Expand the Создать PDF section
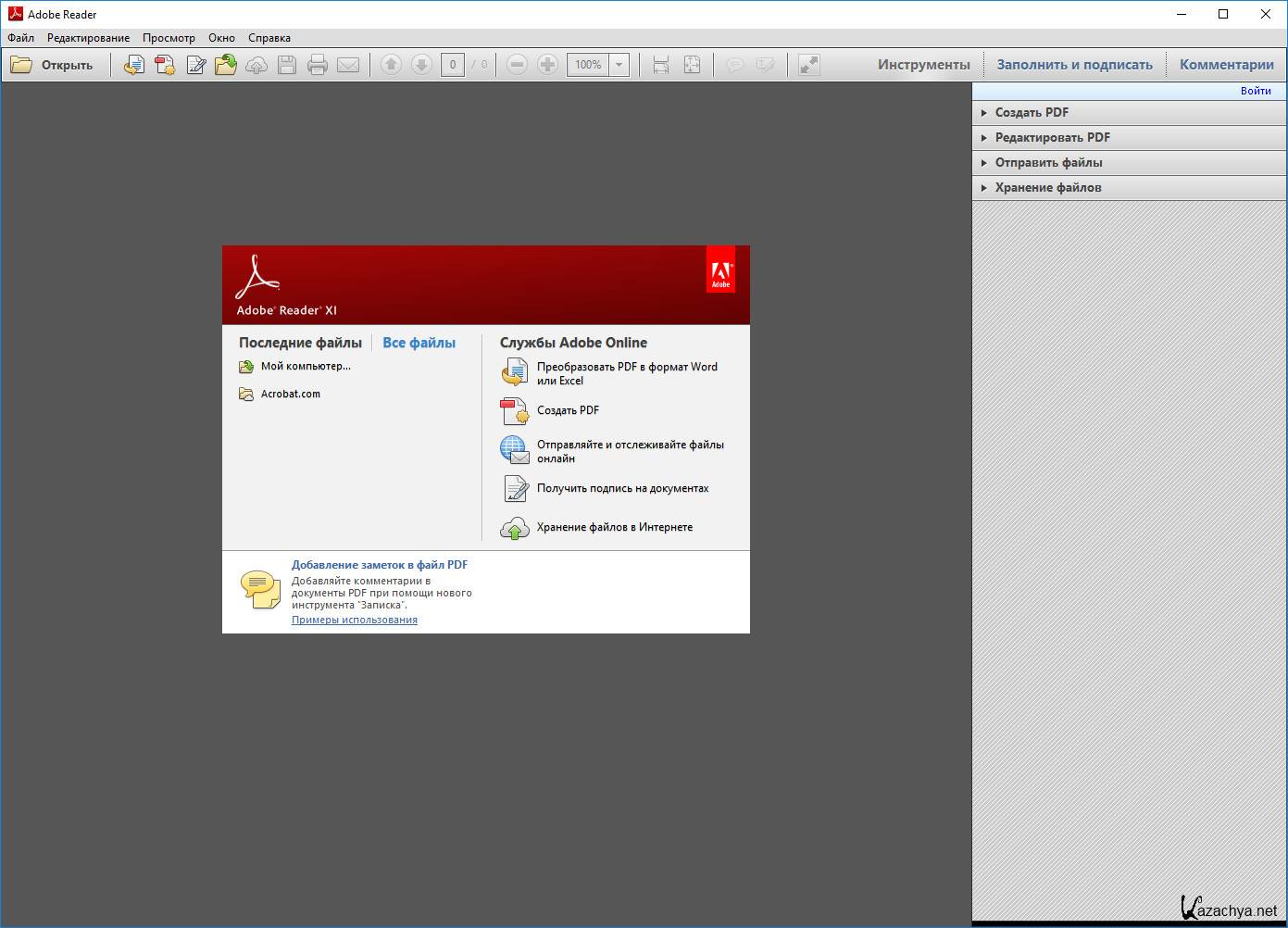 pyautogui.click(x=1129, y=112)
